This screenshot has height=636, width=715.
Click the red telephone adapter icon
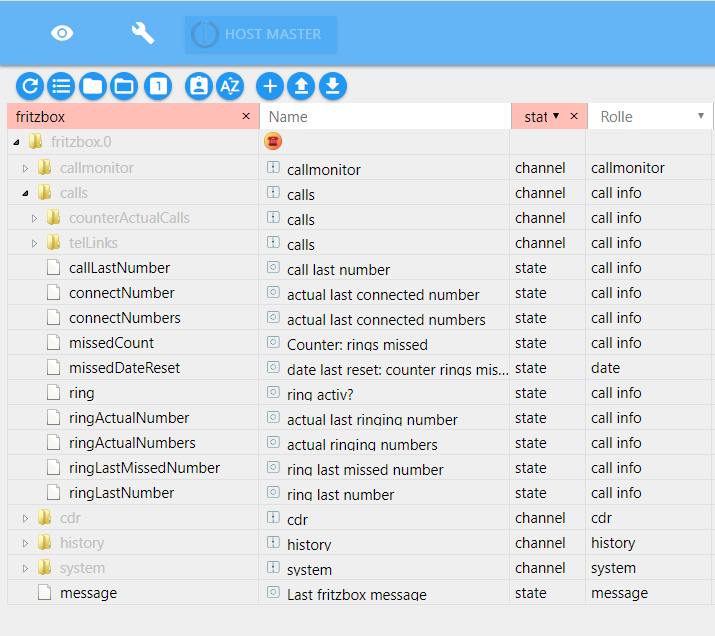(x=273, y=141)
